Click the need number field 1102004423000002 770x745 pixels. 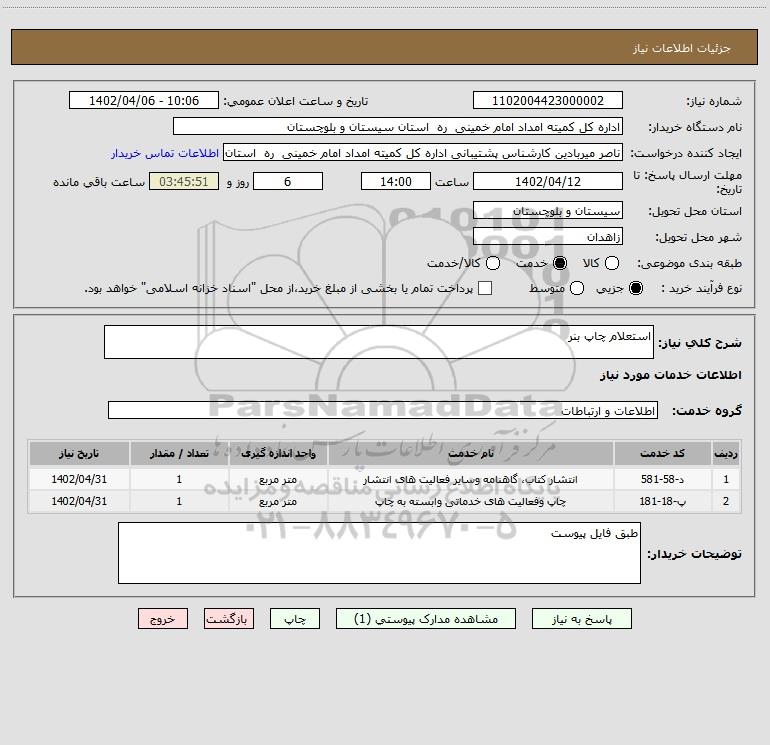pos(548,101)
